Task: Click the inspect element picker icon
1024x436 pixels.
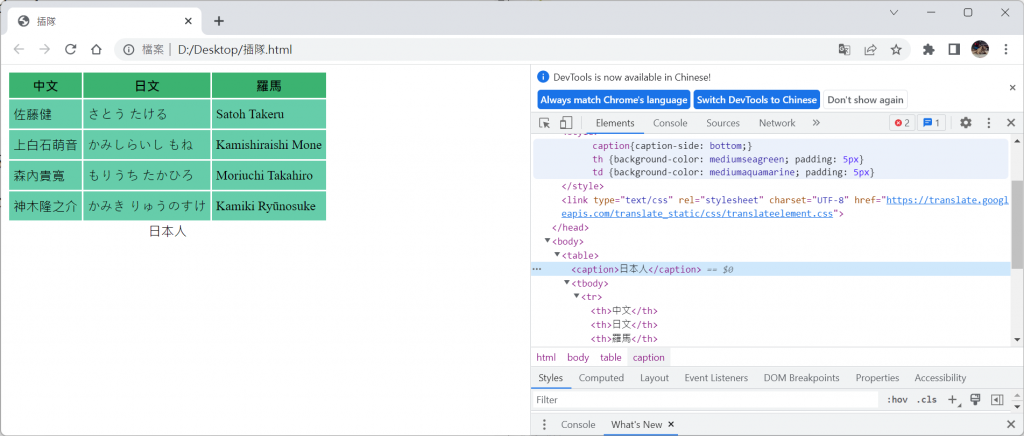Action: click(545, 123)
